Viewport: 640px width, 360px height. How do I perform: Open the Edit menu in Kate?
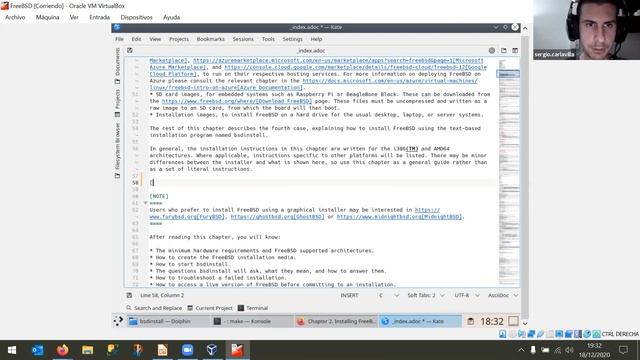136,39
